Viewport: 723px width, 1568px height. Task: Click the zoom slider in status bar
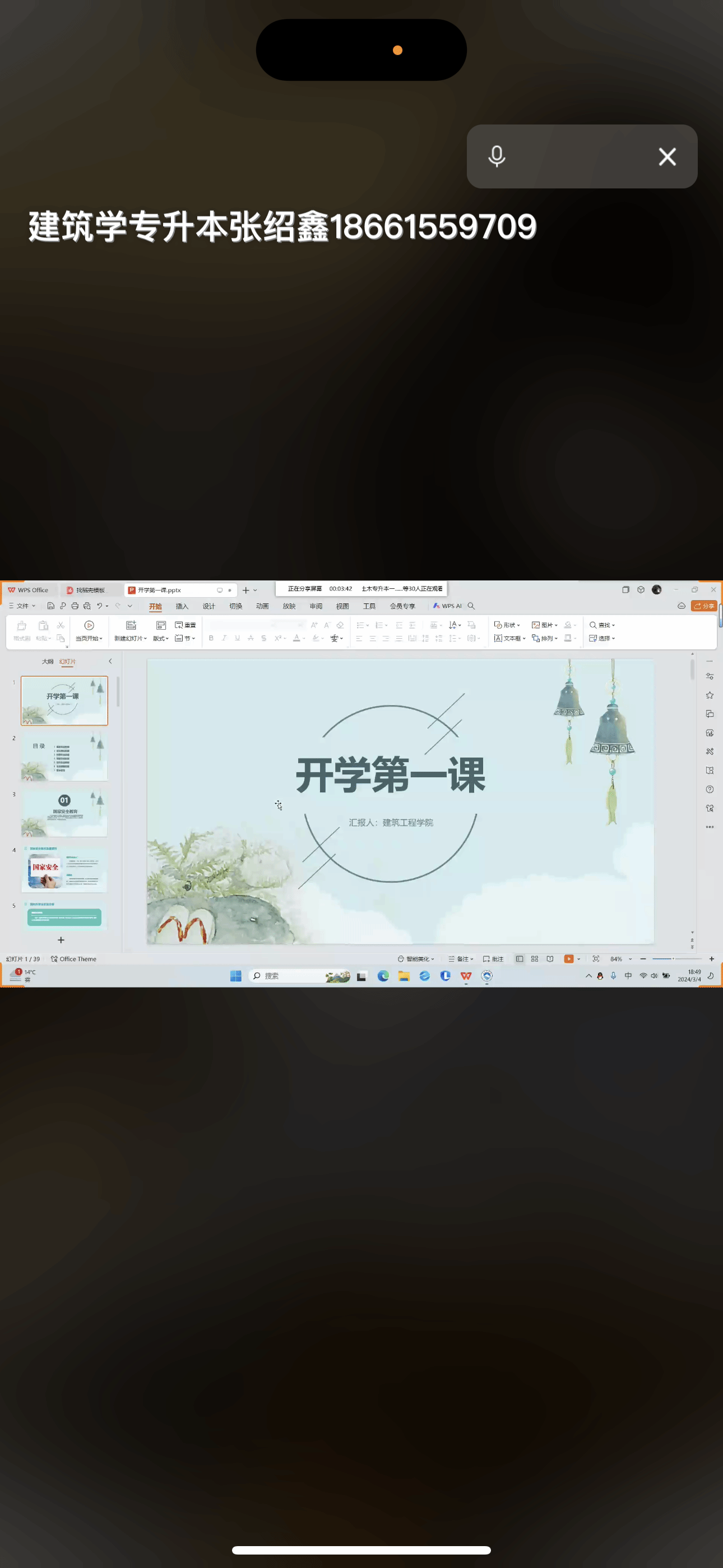point(673,959)
